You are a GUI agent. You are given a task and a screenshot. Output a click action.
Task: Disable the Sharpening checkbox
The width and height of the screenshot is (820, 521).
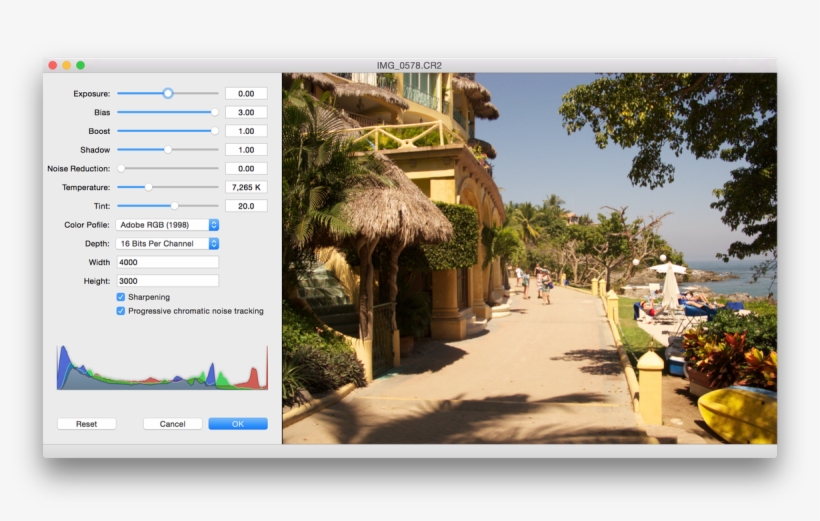121,297
